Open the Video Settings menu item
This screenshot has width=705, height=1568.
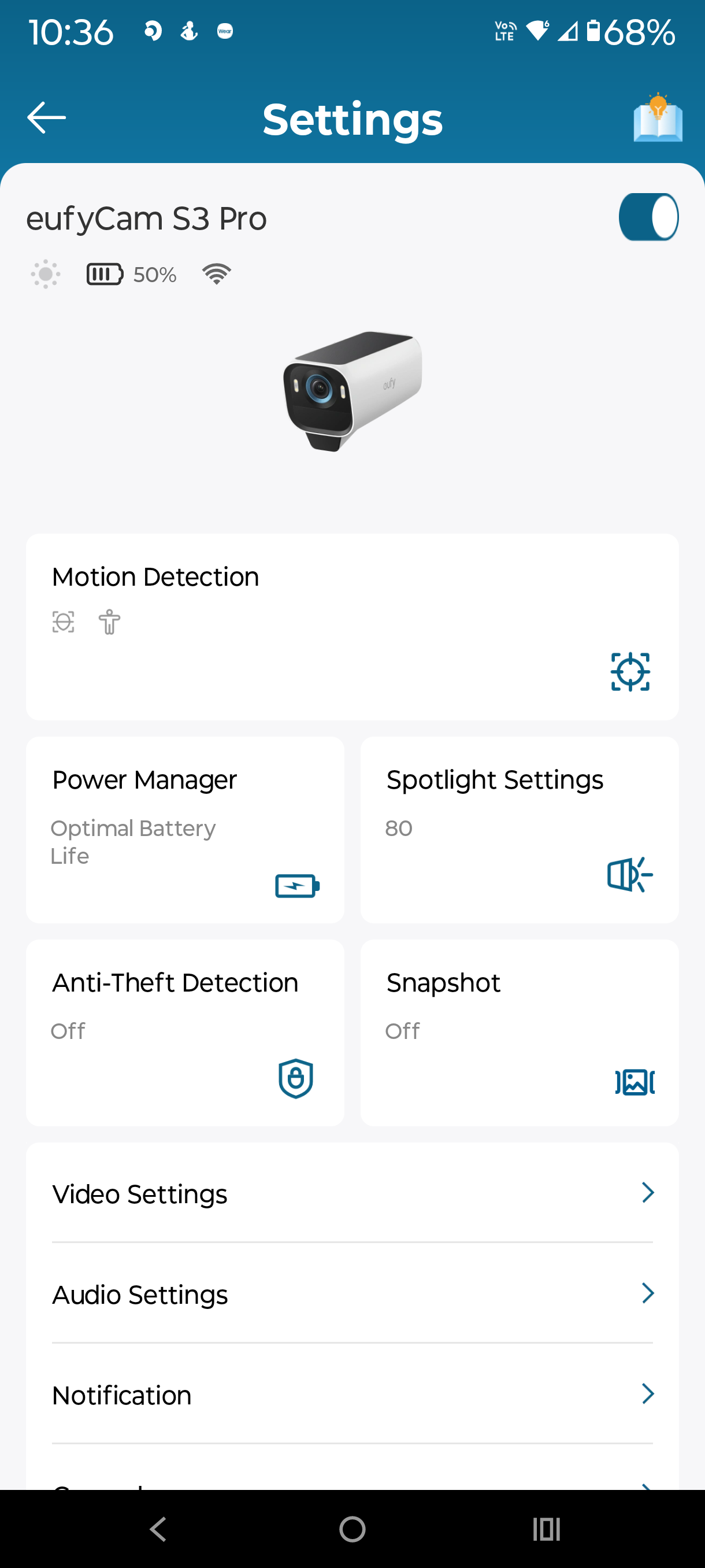[140, 1194]
